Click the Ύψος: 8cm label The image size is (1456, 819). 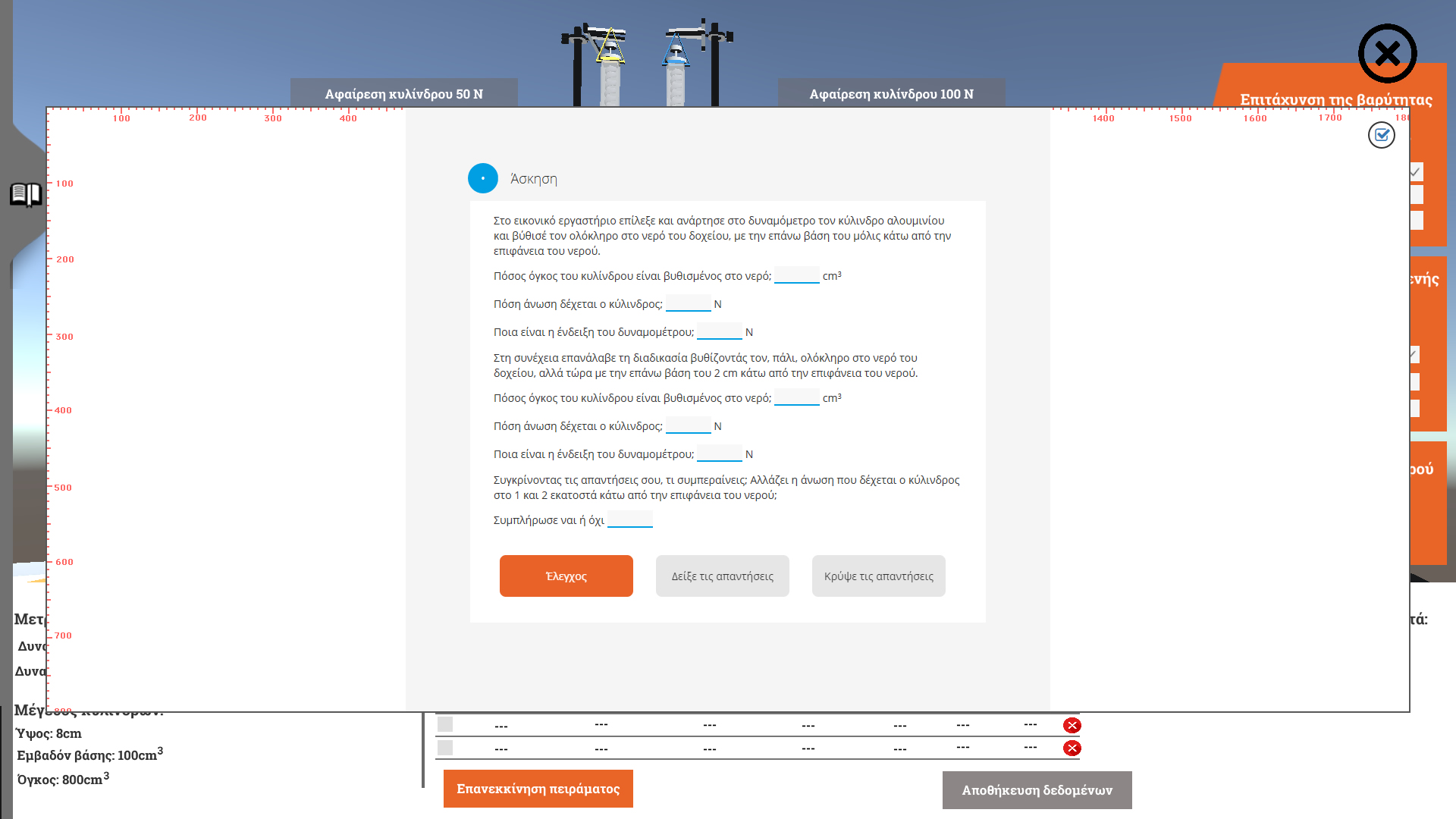(49, 733)
